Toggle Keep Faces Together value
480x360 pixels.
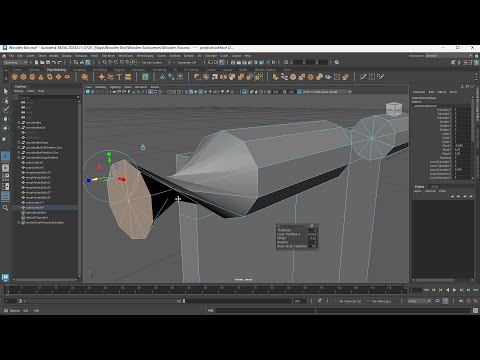pyautogui.click(x=313, y=246)
